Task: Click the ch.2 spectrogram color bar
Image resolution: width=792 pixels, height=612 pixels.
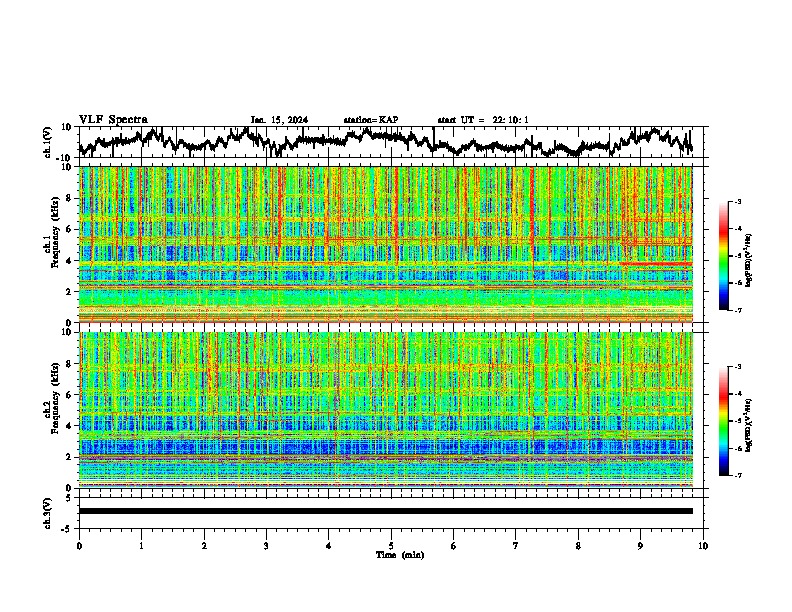Action: (723, 421)
